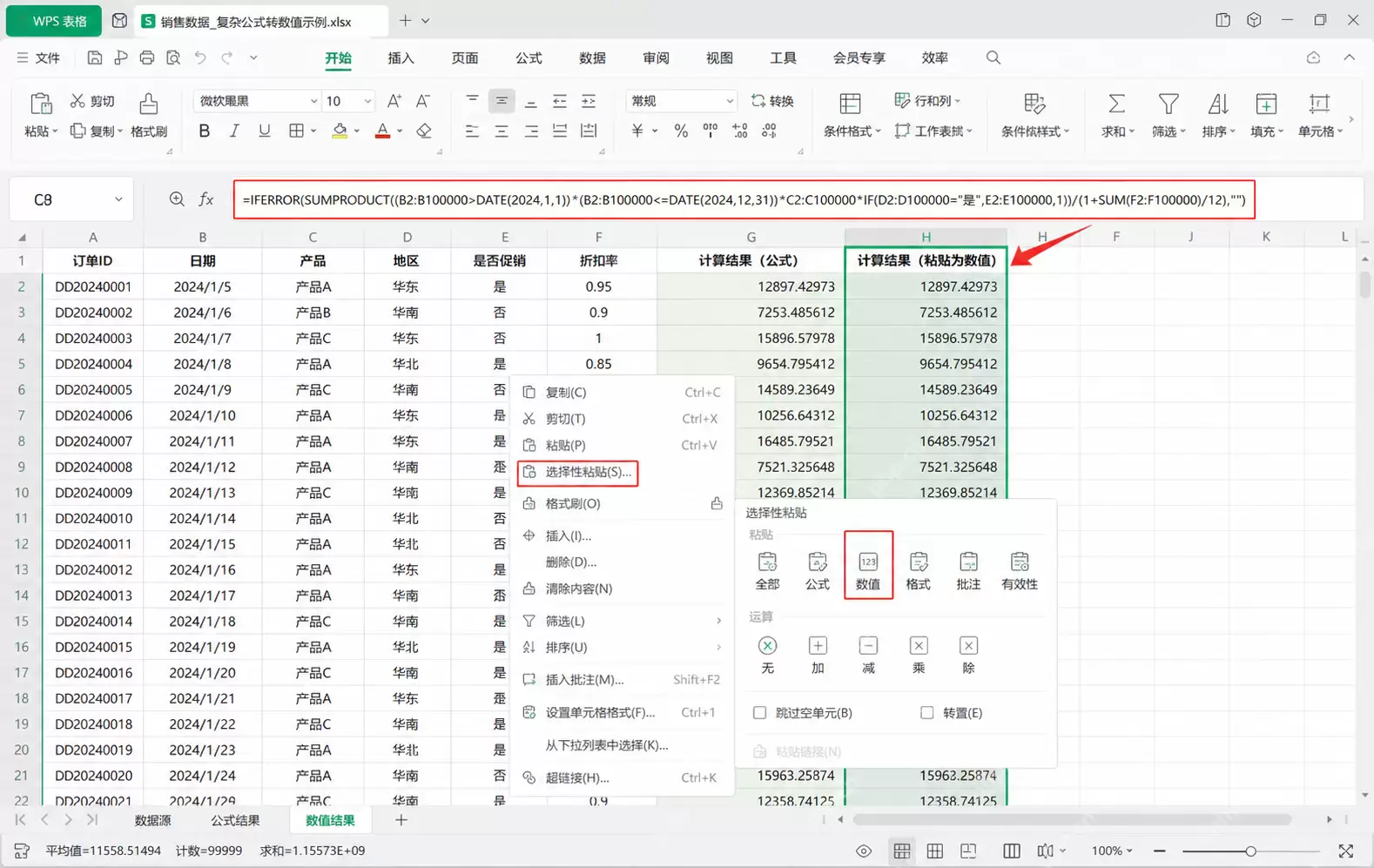The width and height of the screenshot is (1374, 868).
Task: Choose 设置单元格格式(F)... entry
Action: [x=622, y=712]
